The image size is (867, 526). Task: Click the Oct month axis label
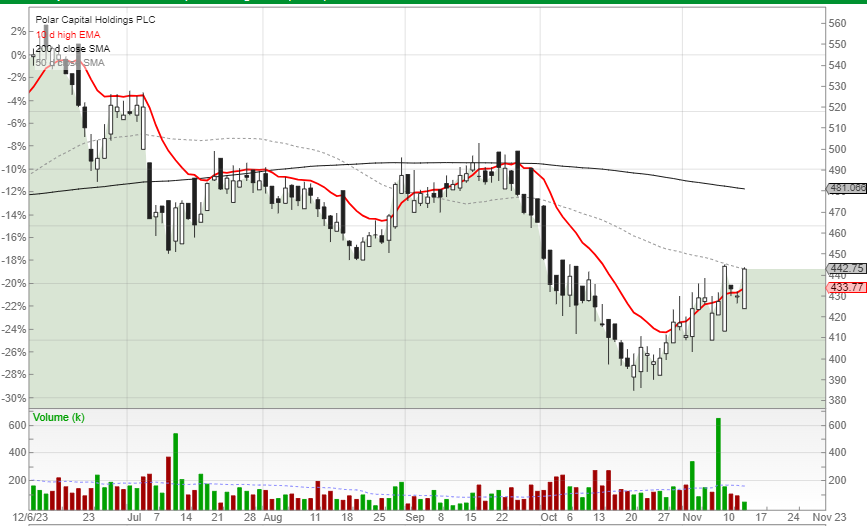[549, 517]
